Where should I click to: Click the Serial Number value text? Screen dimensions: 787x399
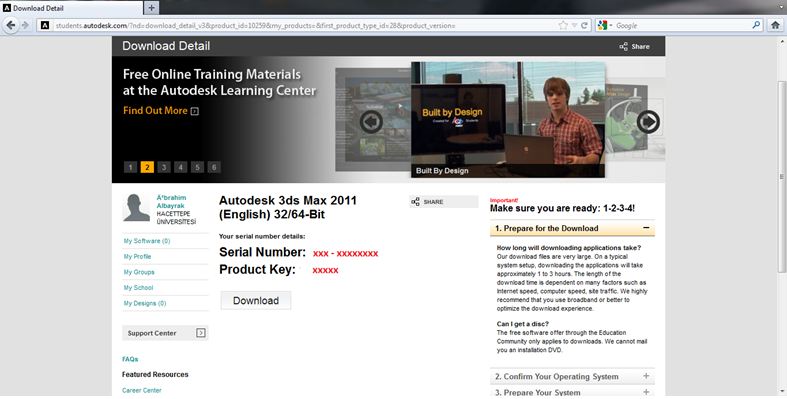click(345, 253)
